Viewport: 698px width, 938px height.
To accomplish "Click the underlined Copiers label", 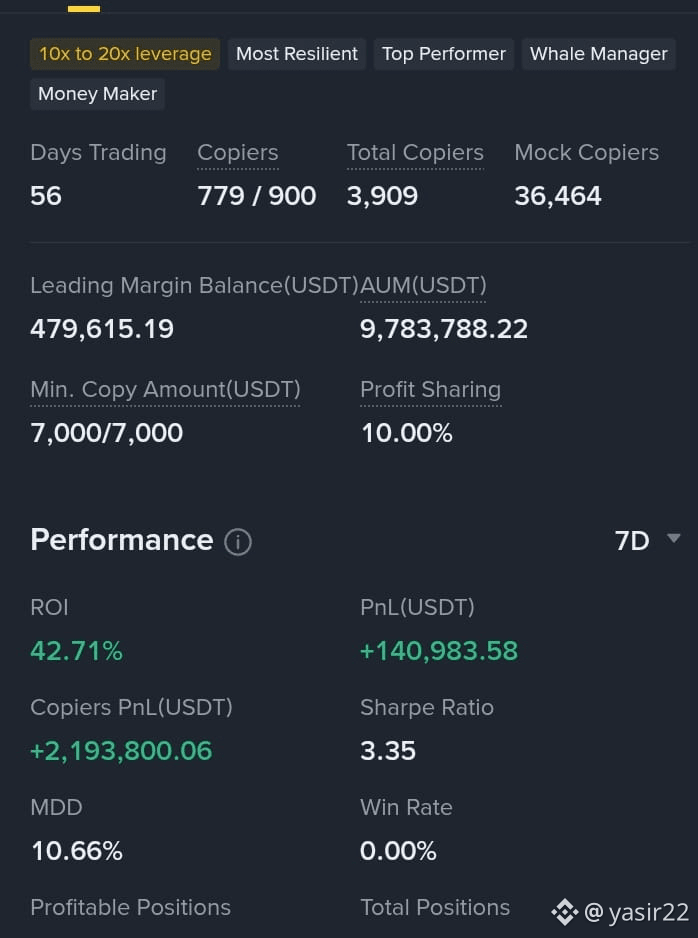I will pyautogui.click(x=237, y=153).
